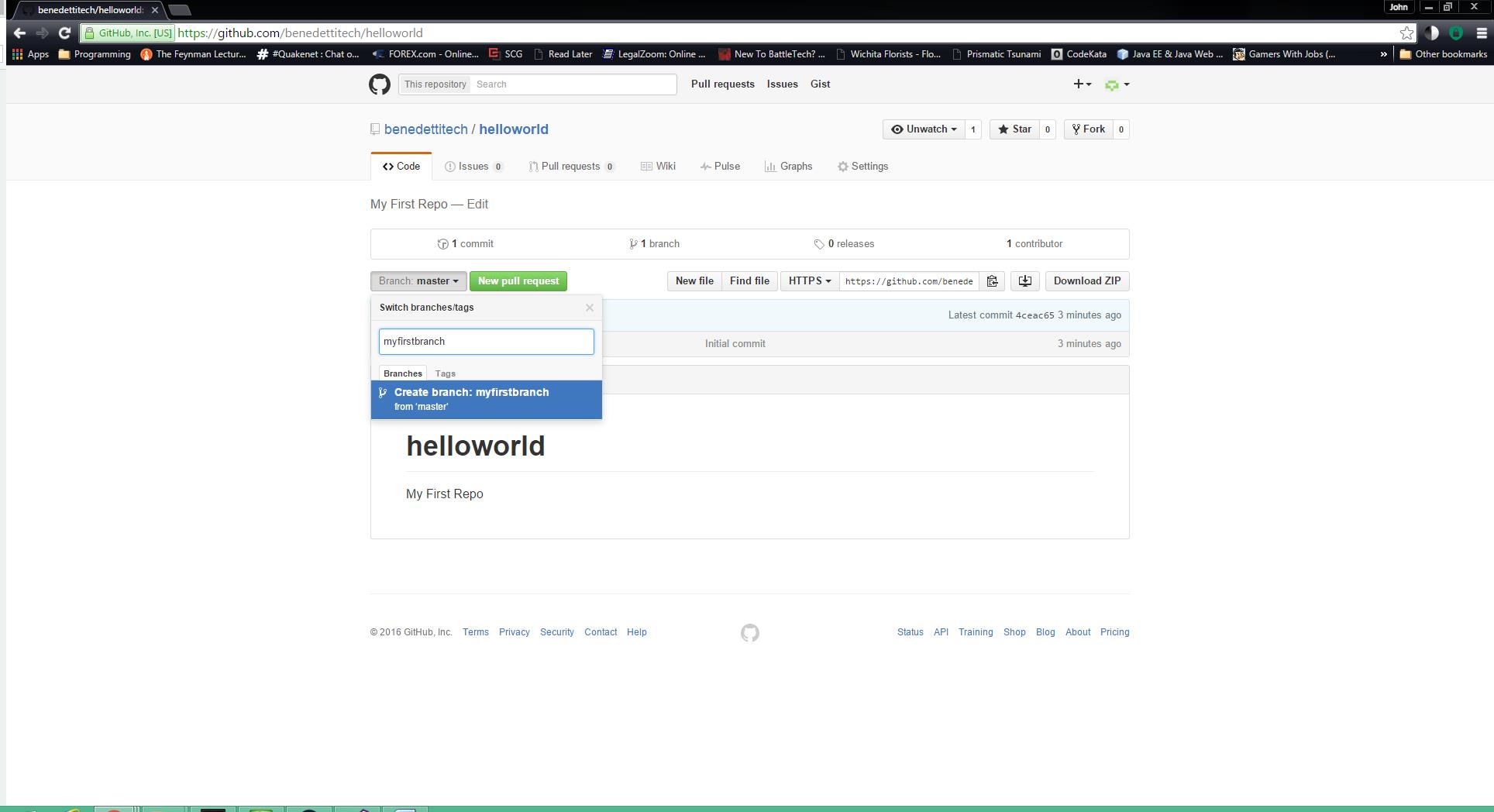Image resolution: width=1494 pixels, height=812 pixels.
Task: Open Gist in top navigation
Action: point(821,84)
